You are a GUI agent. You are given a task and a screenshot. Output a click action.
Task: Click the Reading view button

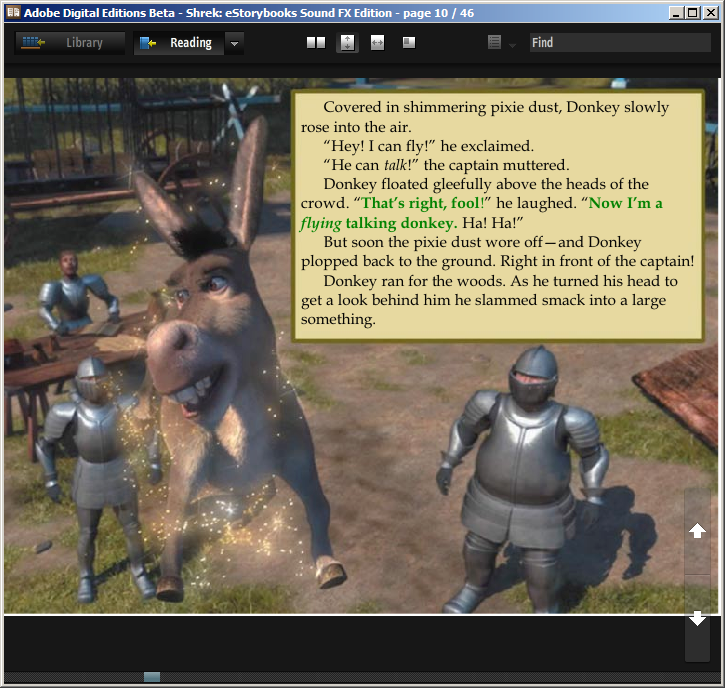pos(179,43)
